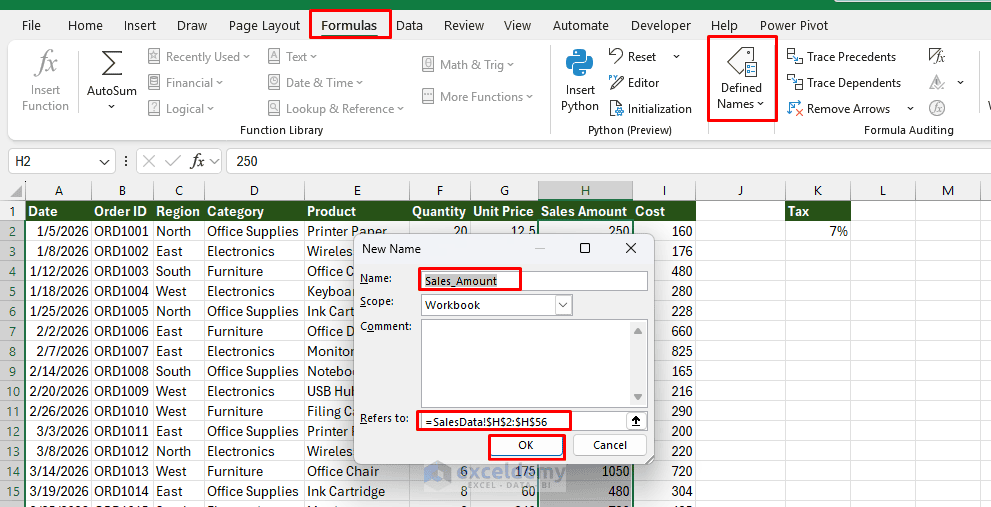The width and height of the screenshot is (991, 507).
Task: Click the Error Checking icon
Action: pyautogui.click(x=937, y=83)
